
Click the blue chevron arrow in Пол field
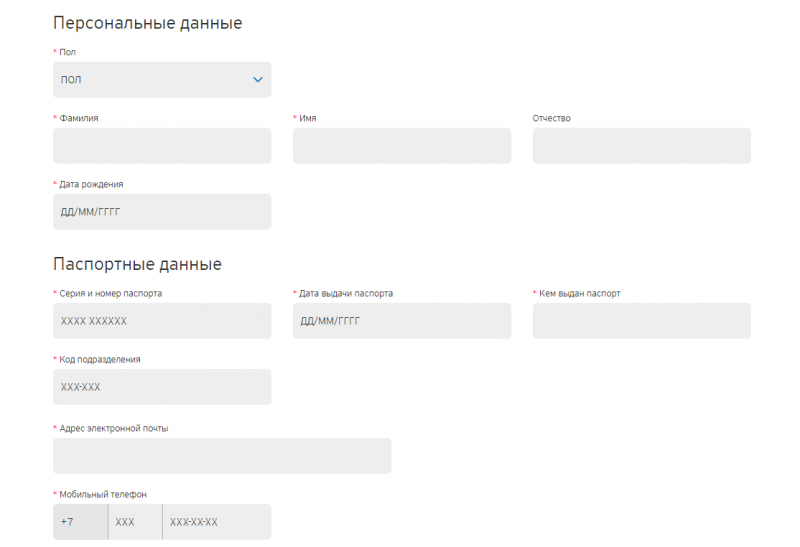(258, 80)
